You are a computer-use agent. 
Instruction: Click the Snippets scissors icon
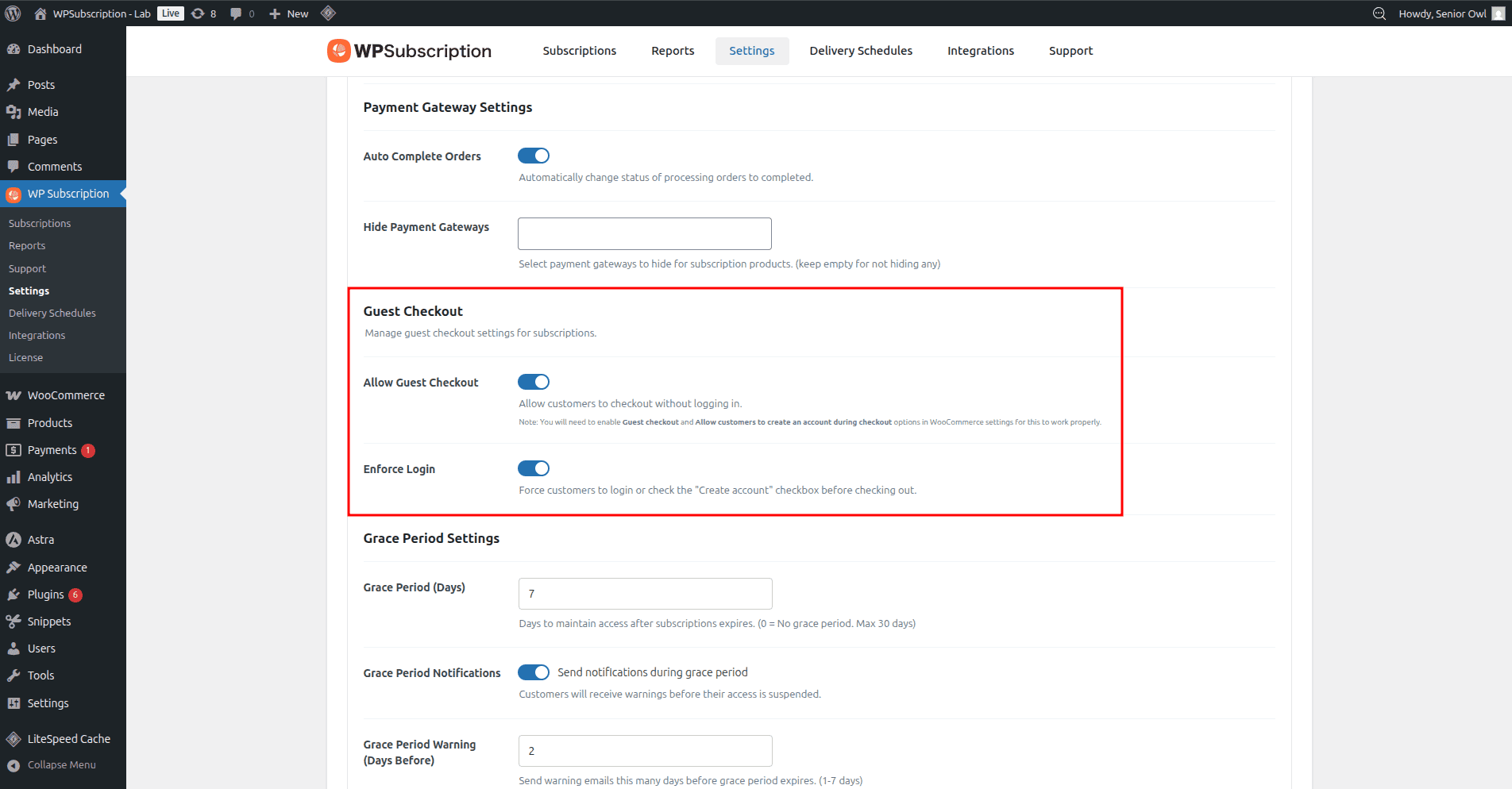pos(13,622)
